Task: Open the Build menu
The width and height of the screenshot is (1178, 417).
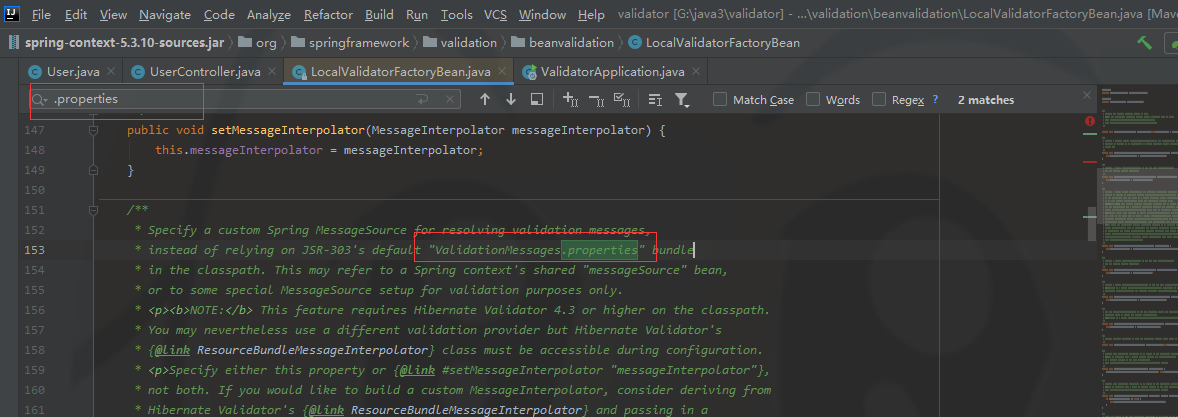Action: point(379,14)
